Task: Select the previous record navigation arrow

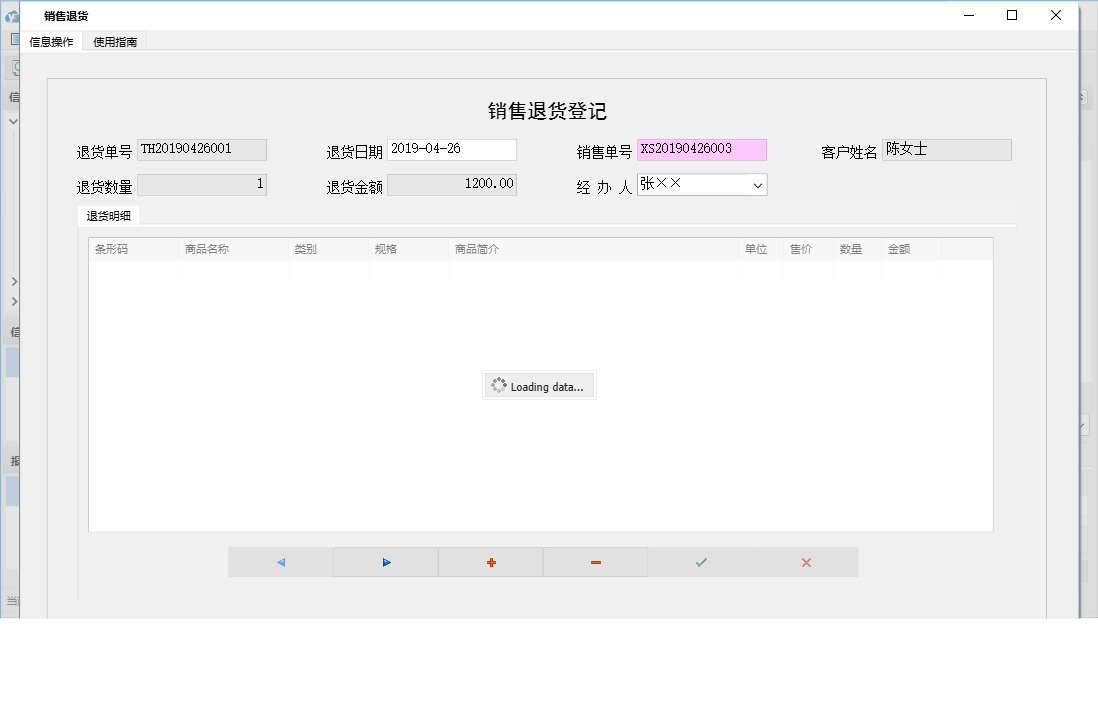Action: (279, 561)
